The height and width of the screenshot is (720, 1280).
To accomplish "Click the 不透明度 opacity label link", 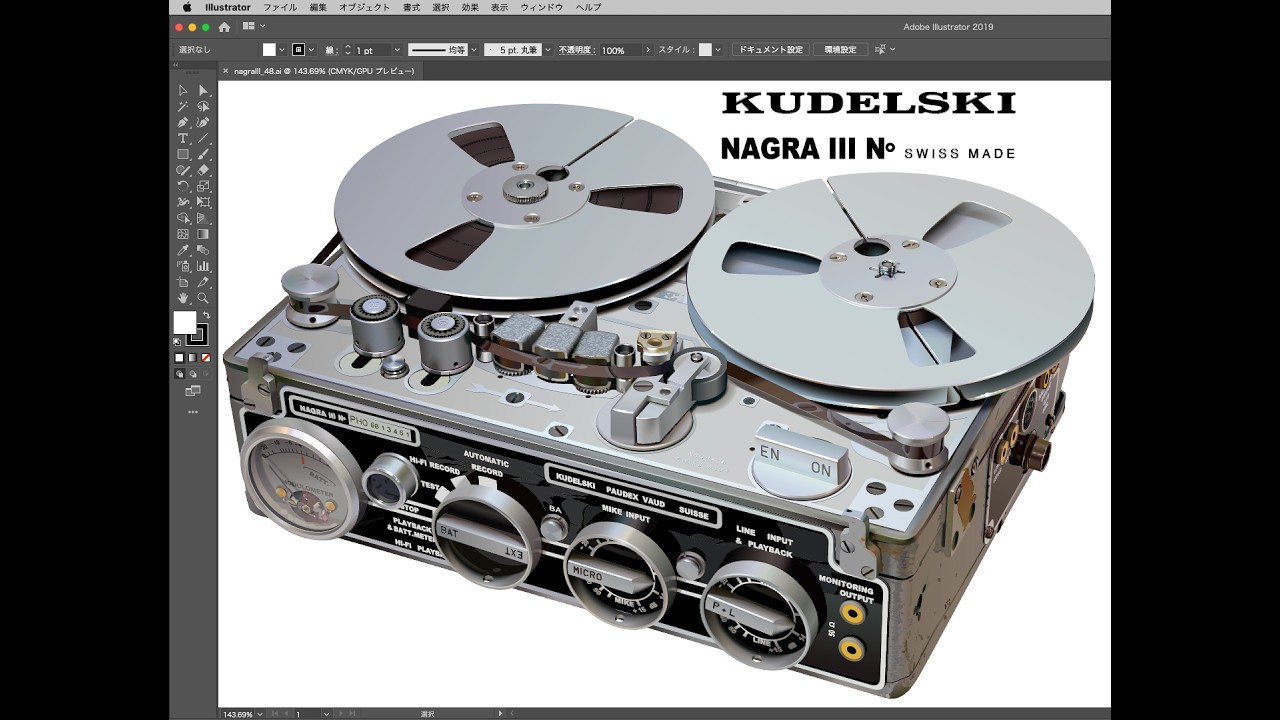I will tap(577, 49).
